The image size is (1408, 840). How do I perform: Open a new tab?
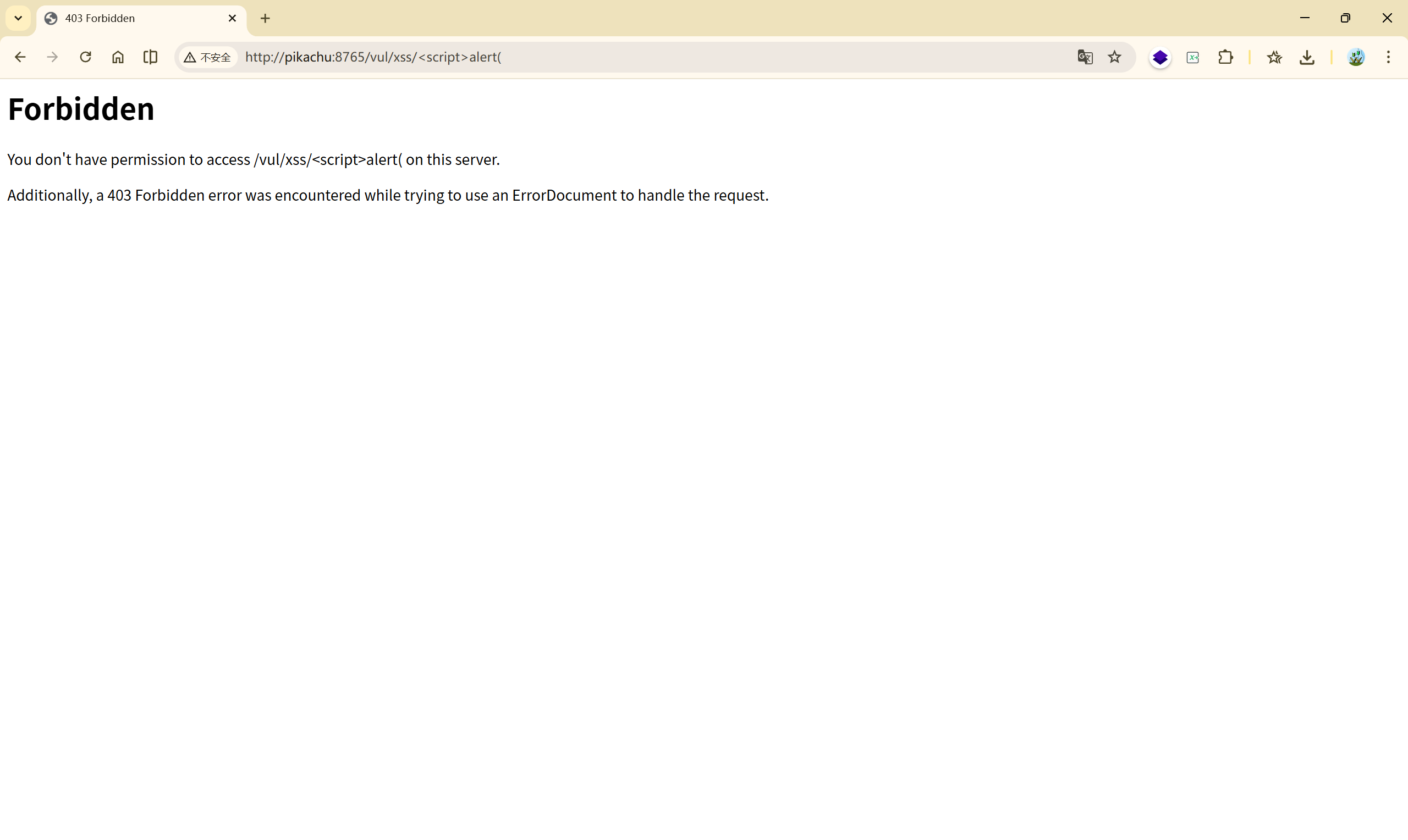click(265, 18)
